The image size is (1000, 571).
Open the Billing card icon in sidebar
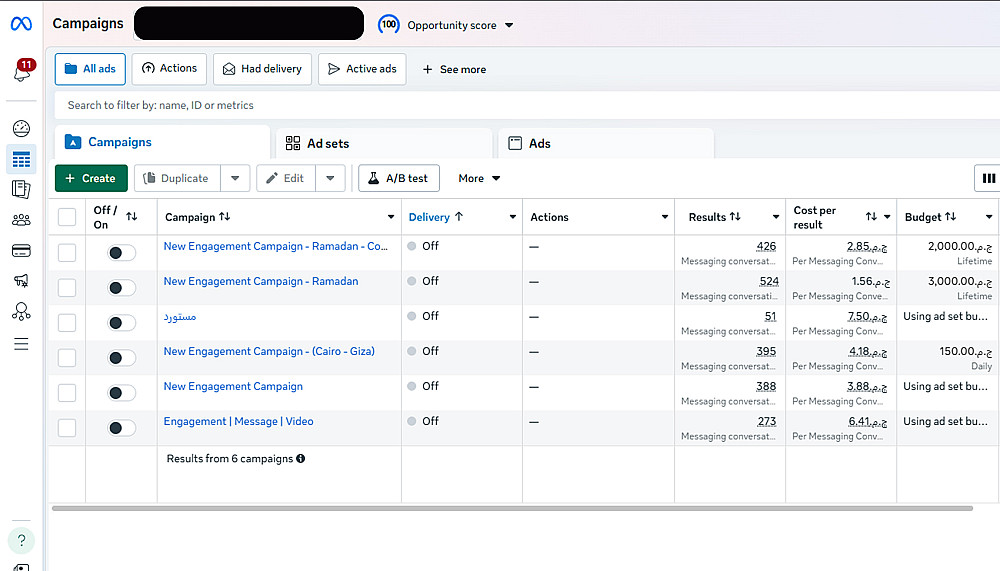(x=21, y=250)
